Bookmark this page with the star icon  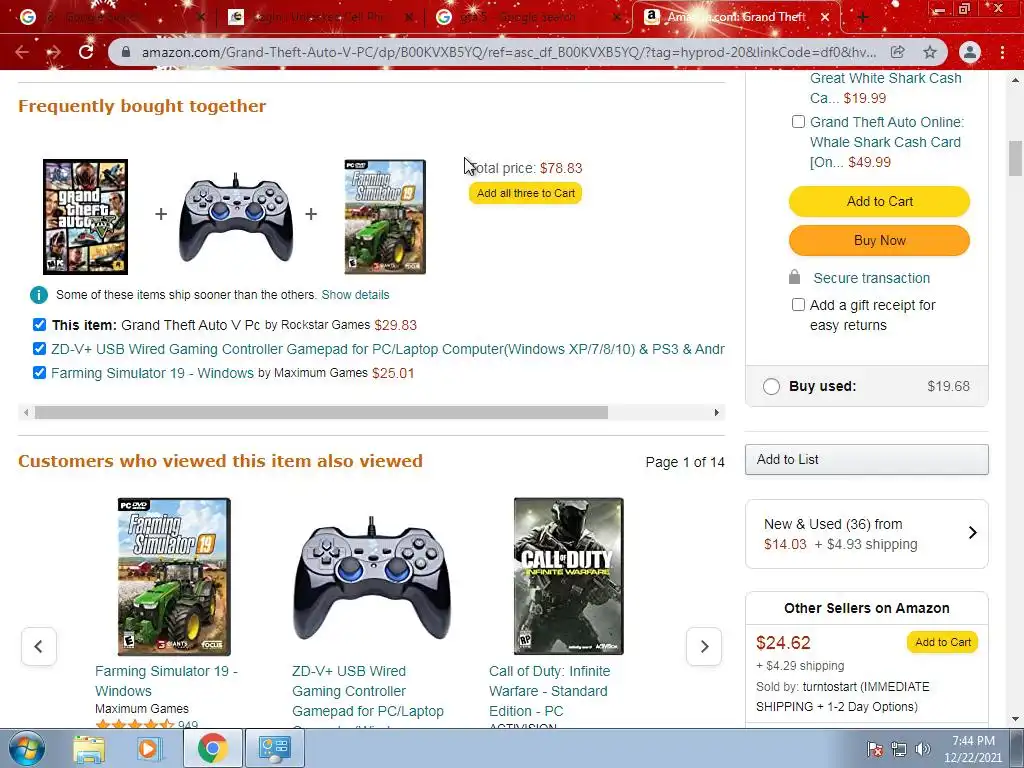tap(930, 52)
